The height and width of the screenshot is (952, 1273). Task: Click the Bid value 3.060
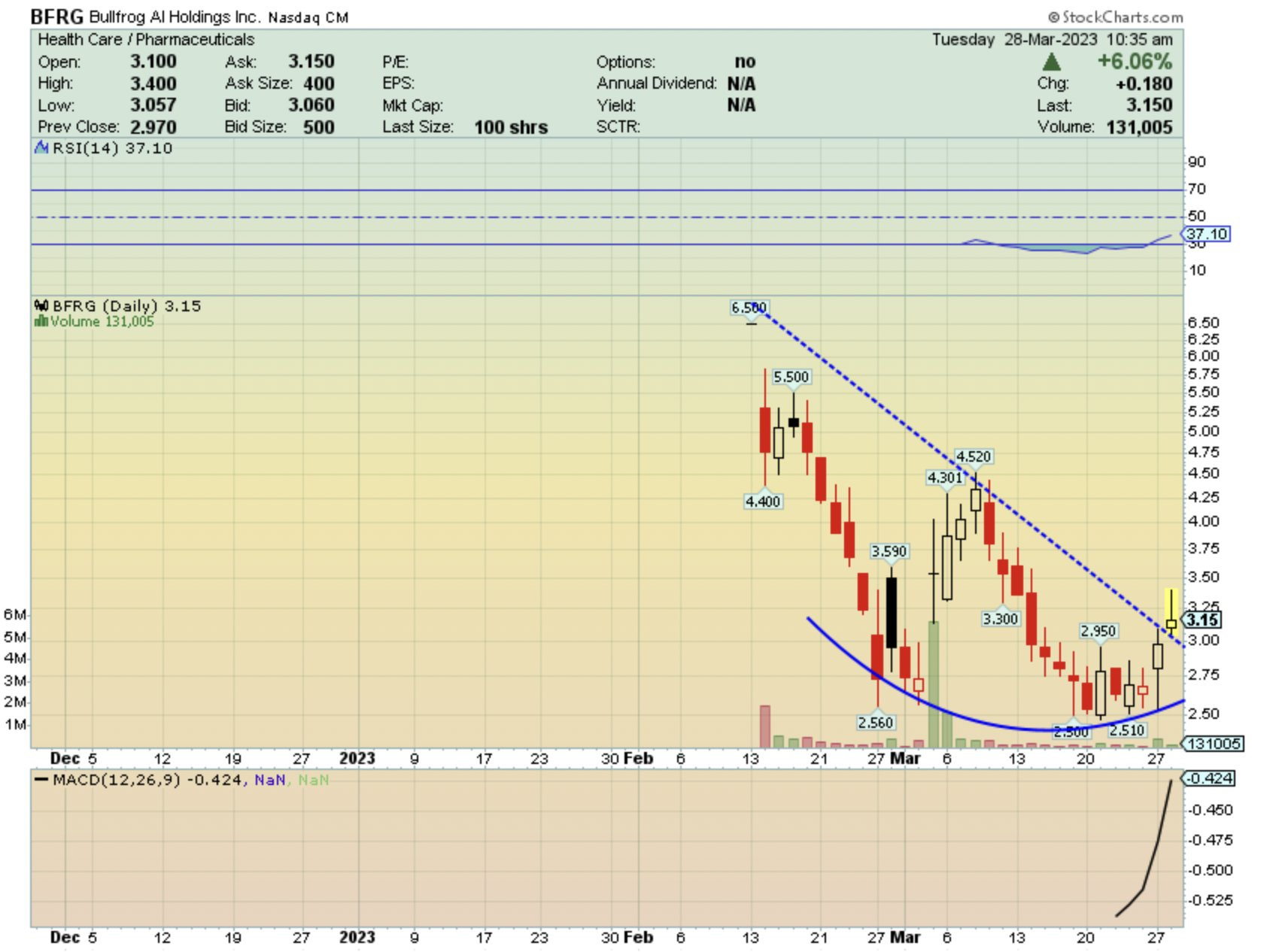click(x=311, y=105)
